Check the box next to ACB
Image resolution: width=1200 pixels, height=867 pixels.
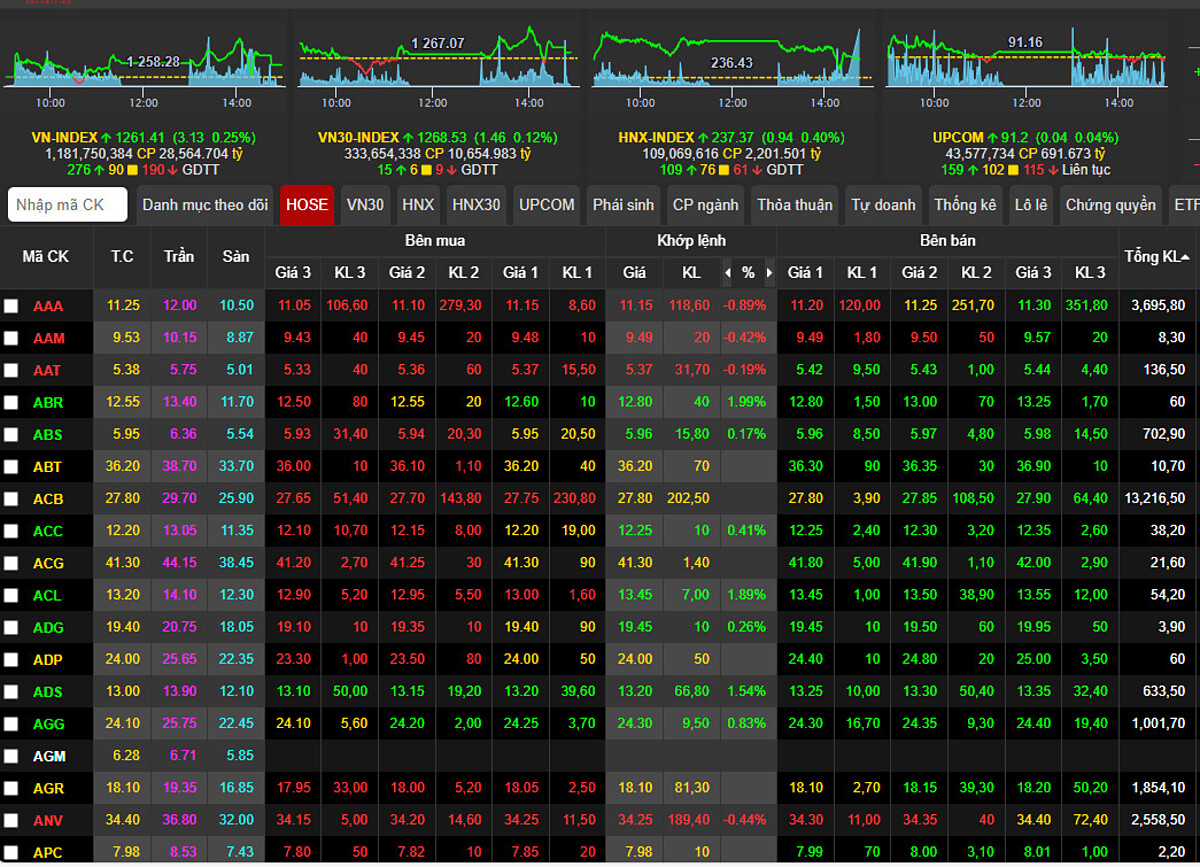[11, 499]
